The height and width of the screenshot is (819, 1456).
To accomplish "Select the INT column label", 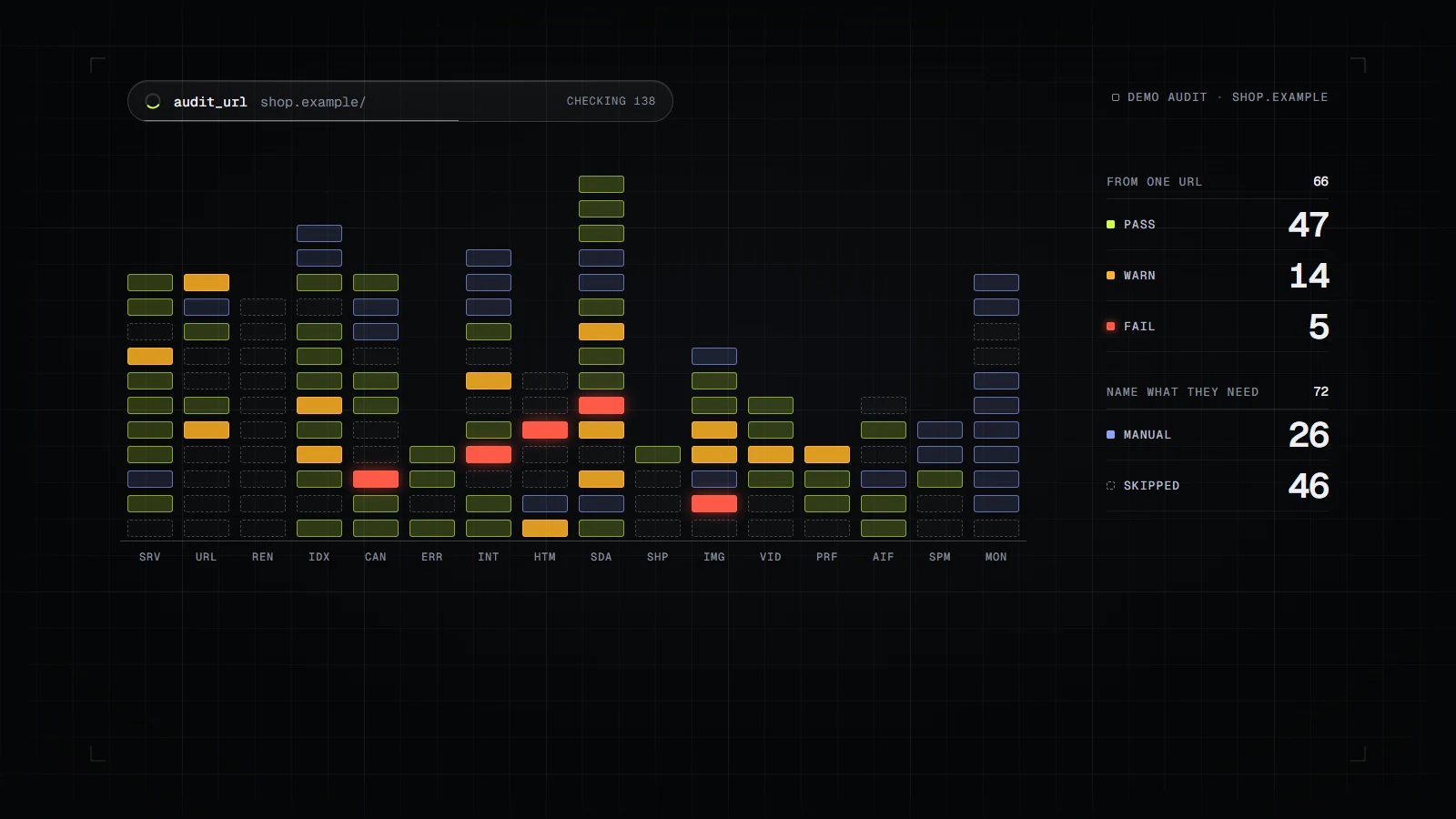I will (489, 557).
